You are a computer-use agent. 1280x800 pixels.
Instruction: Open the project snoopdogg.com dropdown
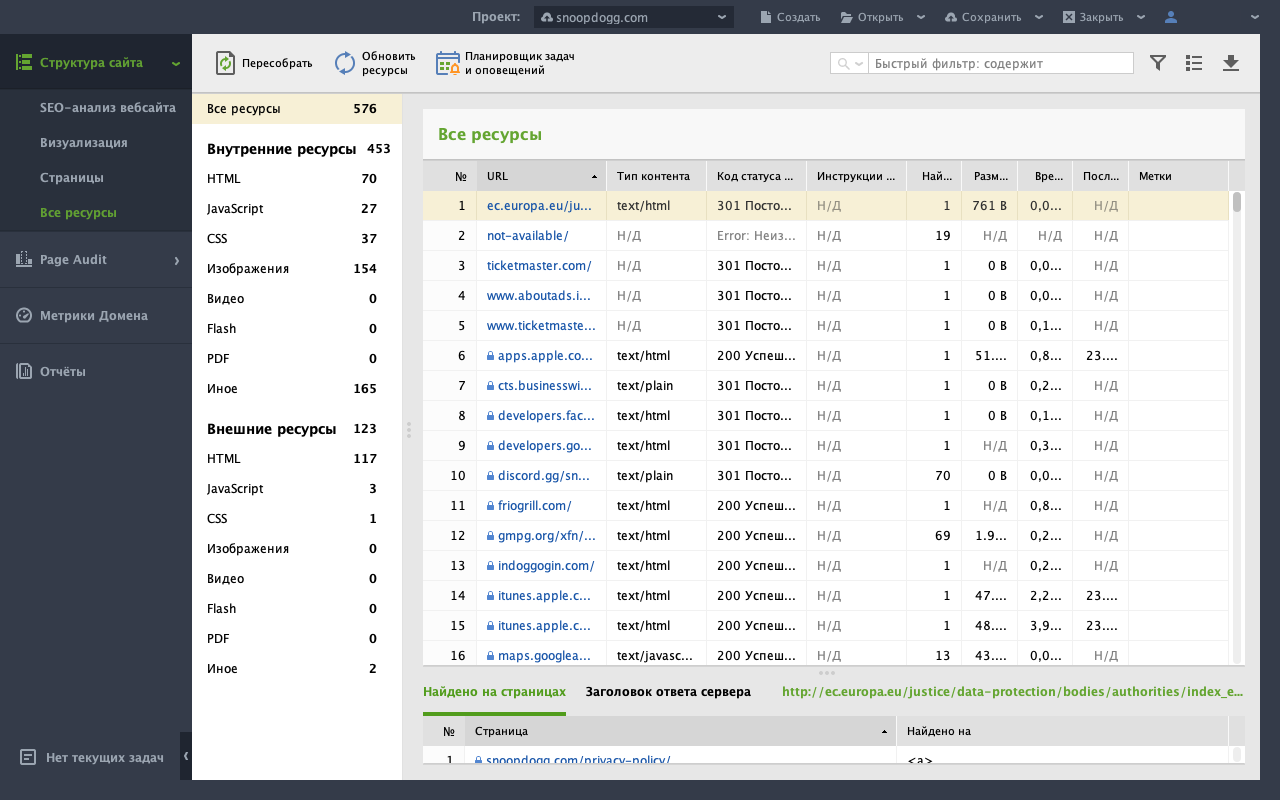tap(634, 17)
